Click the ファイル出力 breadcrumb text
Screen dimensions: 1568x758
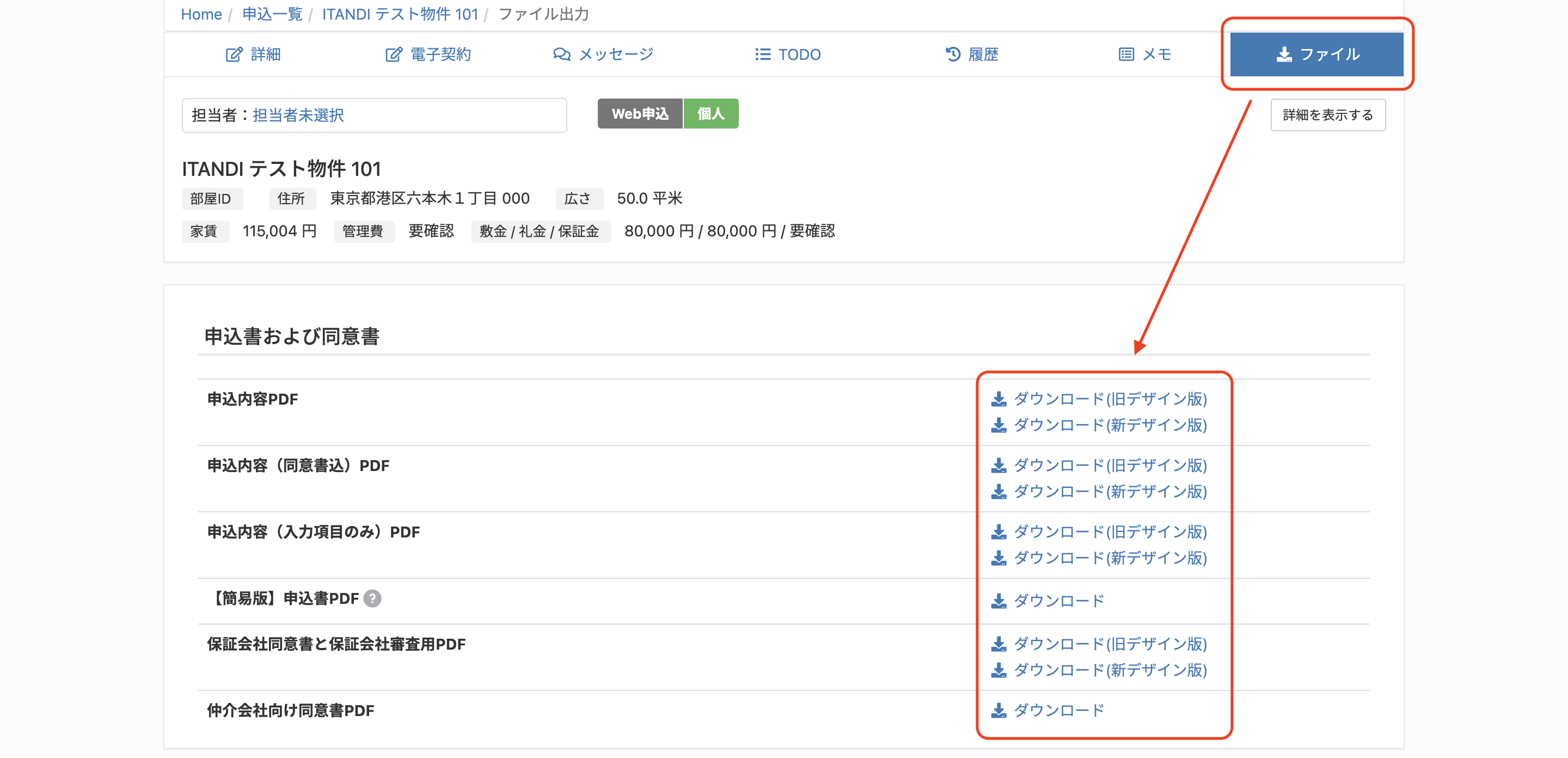(543, 14)
